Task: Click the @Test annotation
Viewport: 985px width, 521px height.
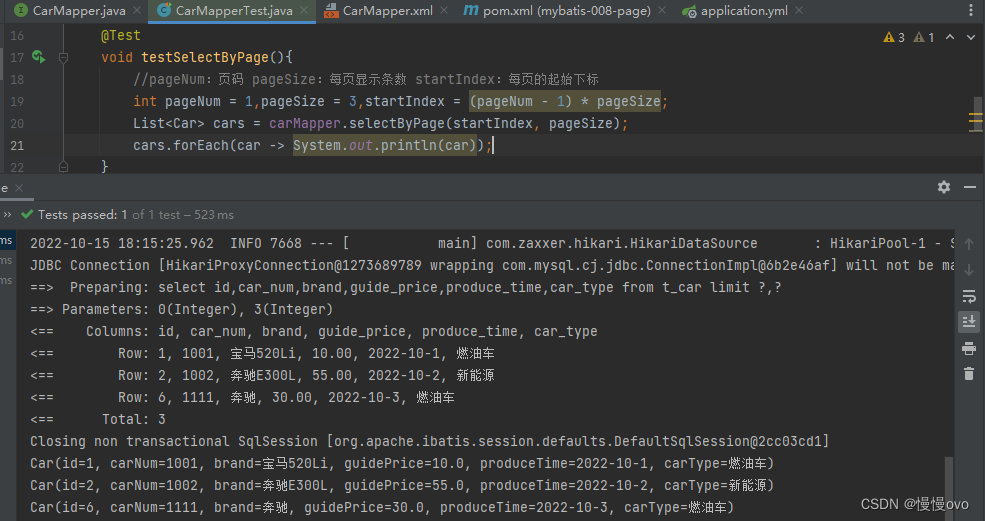Action: coord(121,35)
